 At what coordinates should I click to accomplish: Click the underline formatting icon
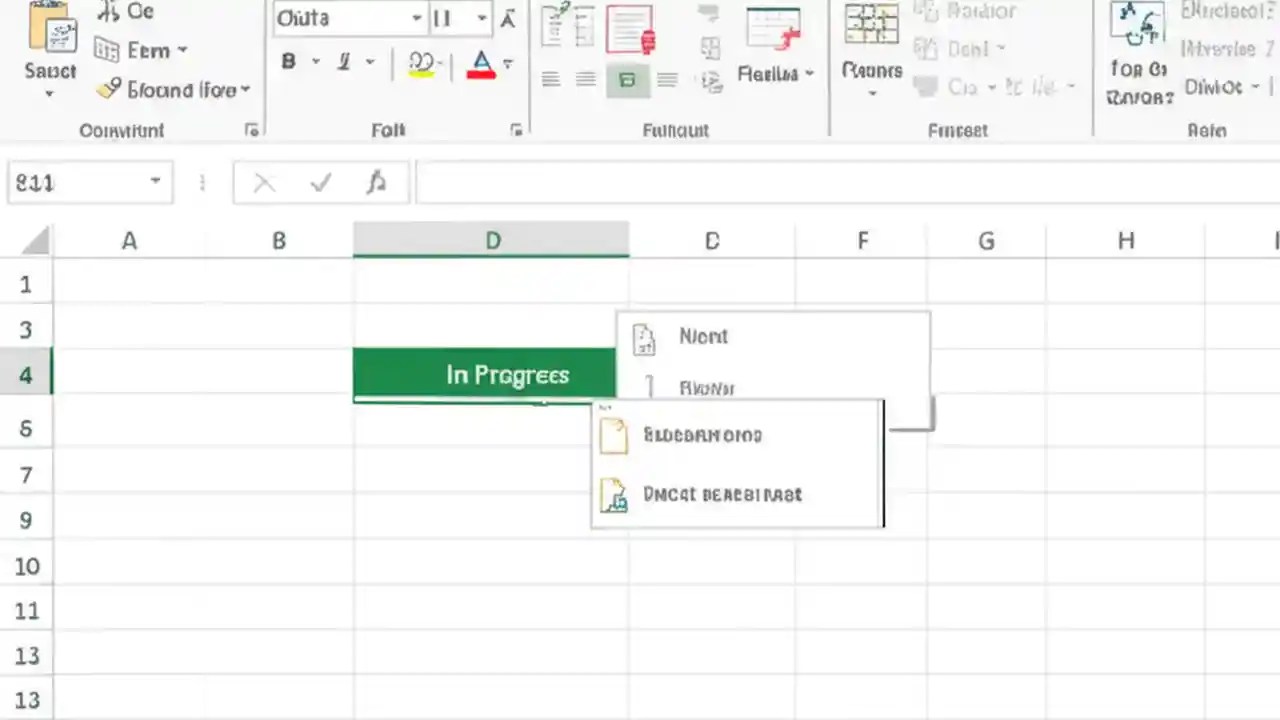343,63
